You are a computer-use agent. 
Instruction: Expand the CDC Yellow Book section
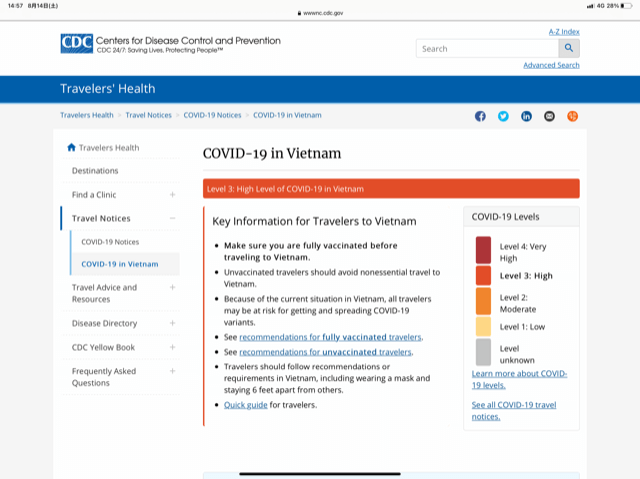(172, 347)
